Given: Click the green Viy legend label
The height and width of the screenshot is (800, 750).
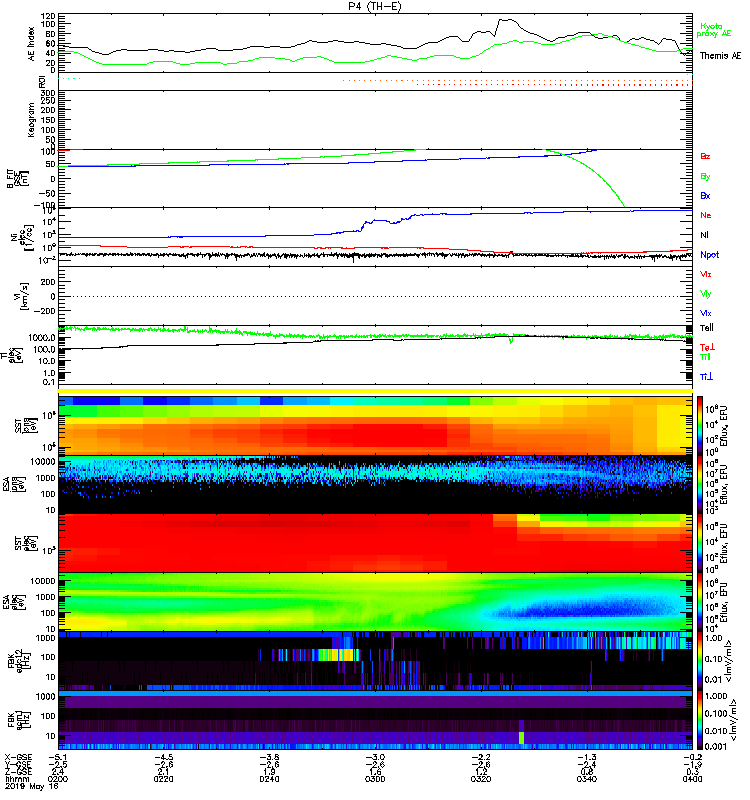Looking at the screenshot, I should pyautogui.click(x=706, y=294).
